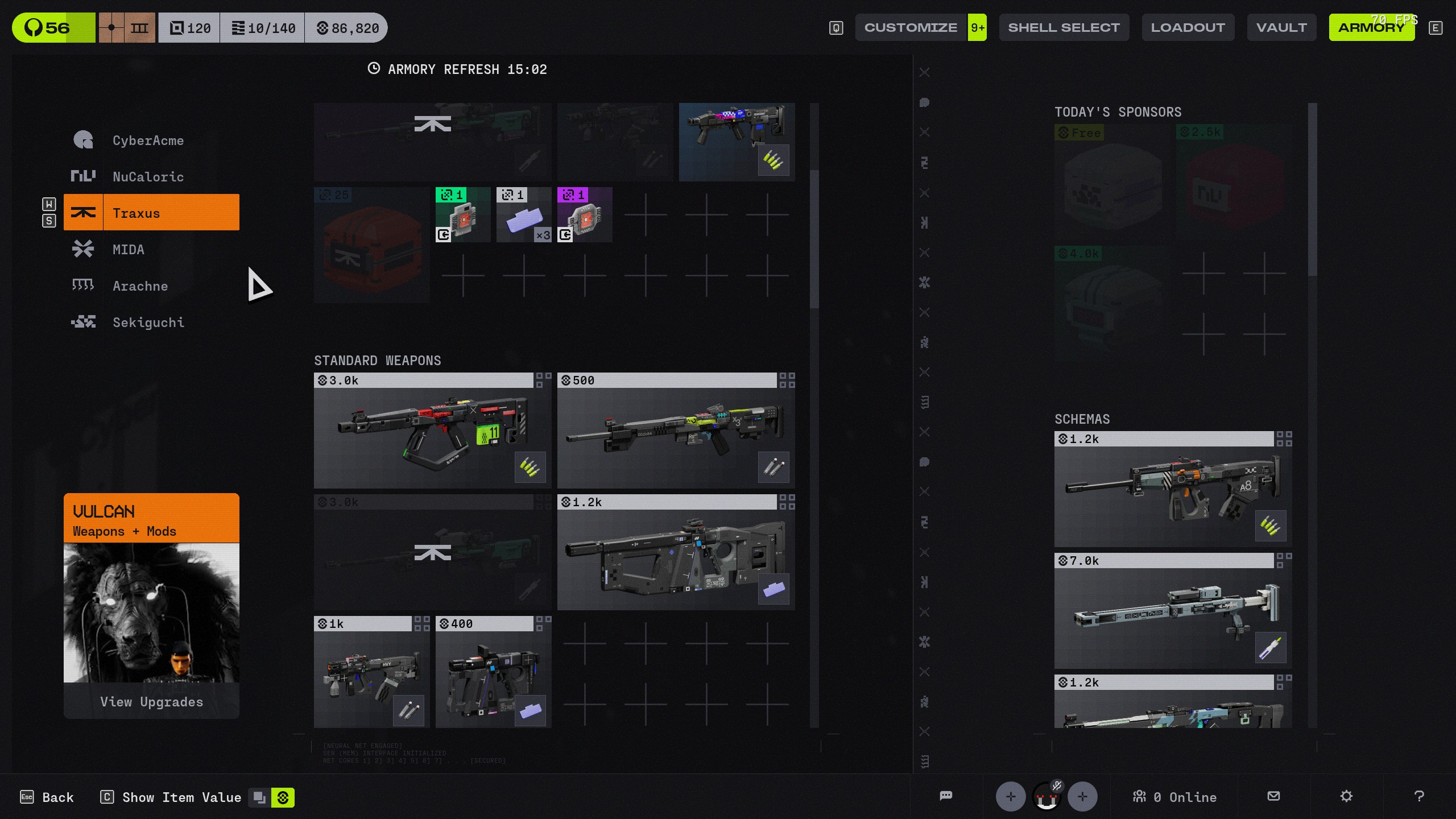Click the help question mark icon
Viewport: 1456px width, 819px height.
(x=1419, y=796)
